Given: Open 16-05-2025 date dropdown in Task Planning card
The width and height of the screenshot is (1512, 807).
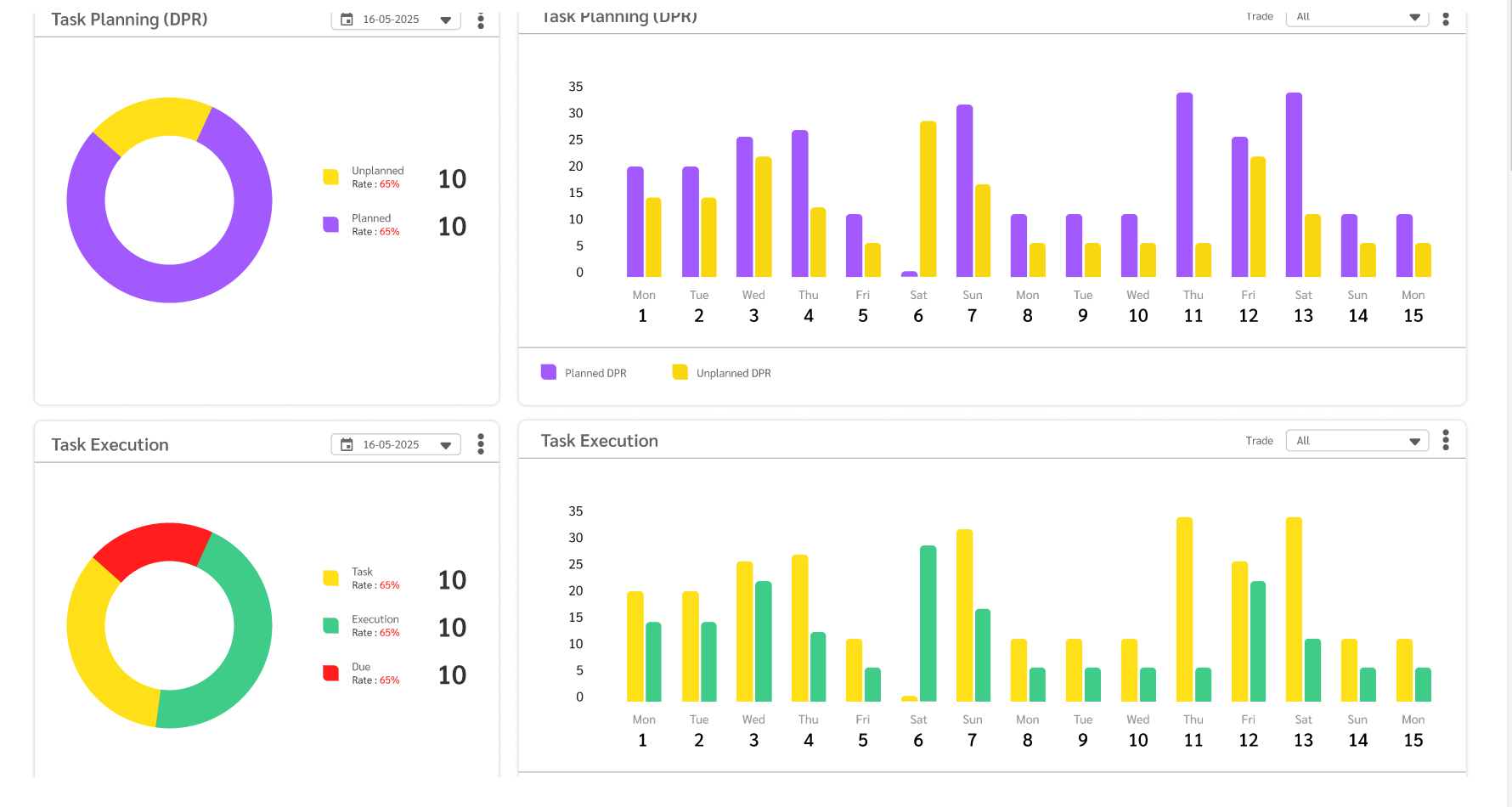Looking at the screenshot, I should pyautogui.click(x=396, y=20).
